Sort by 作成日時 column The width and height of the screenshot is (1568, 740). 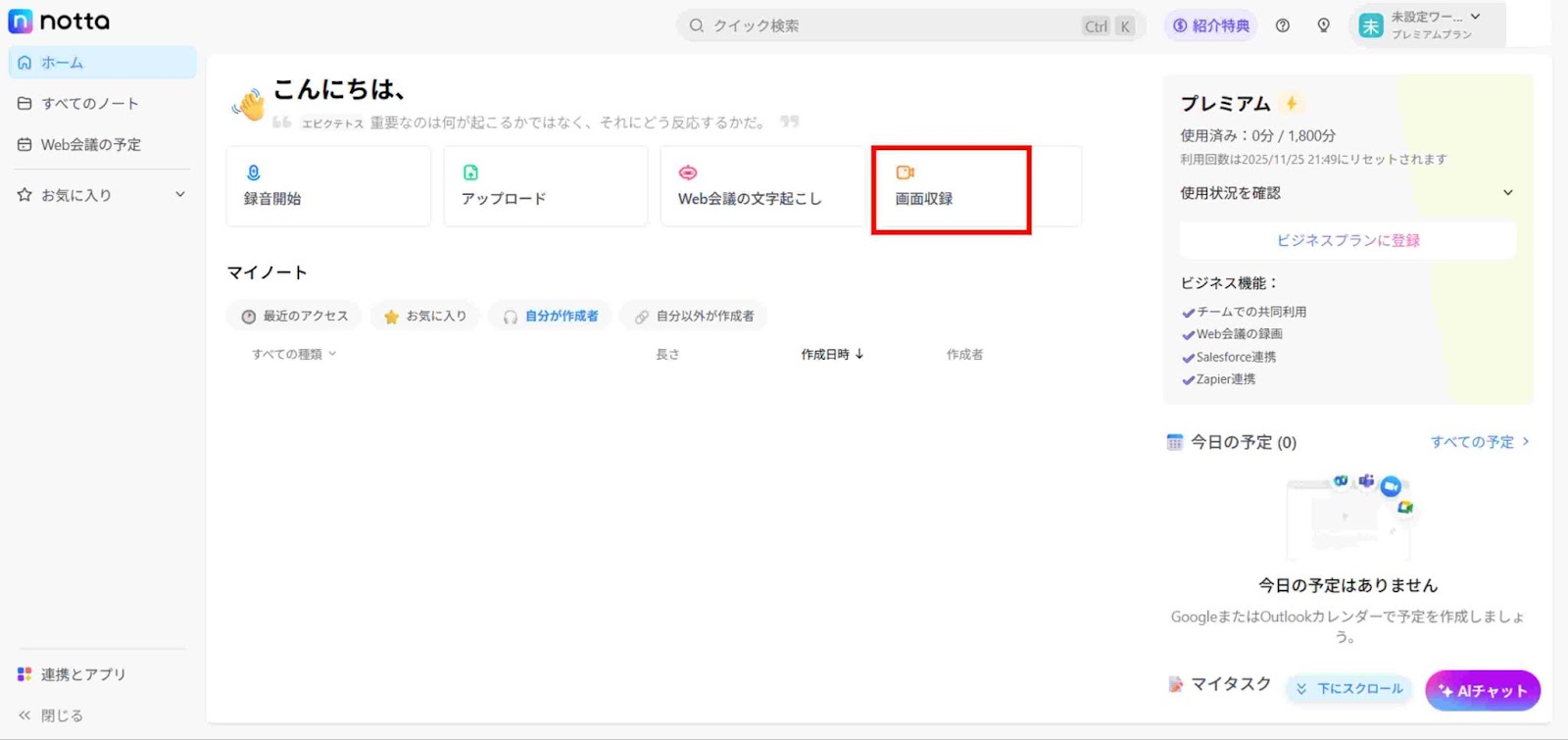point(832,354)
